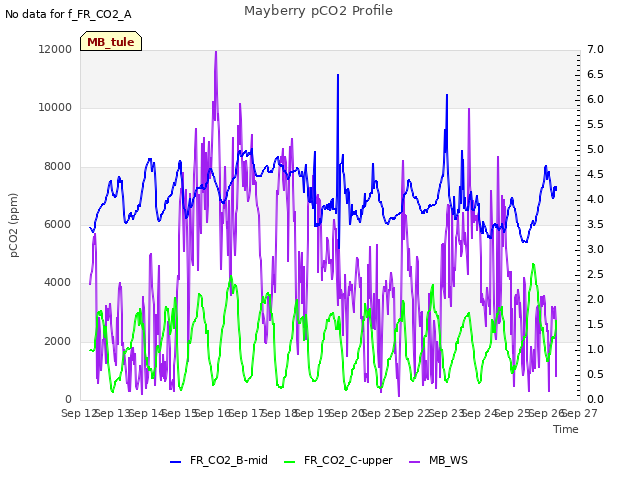The width and height of the screenshot is (640, 480).
Task: Click the 12000 left axis value
Action: coord(55,49)
